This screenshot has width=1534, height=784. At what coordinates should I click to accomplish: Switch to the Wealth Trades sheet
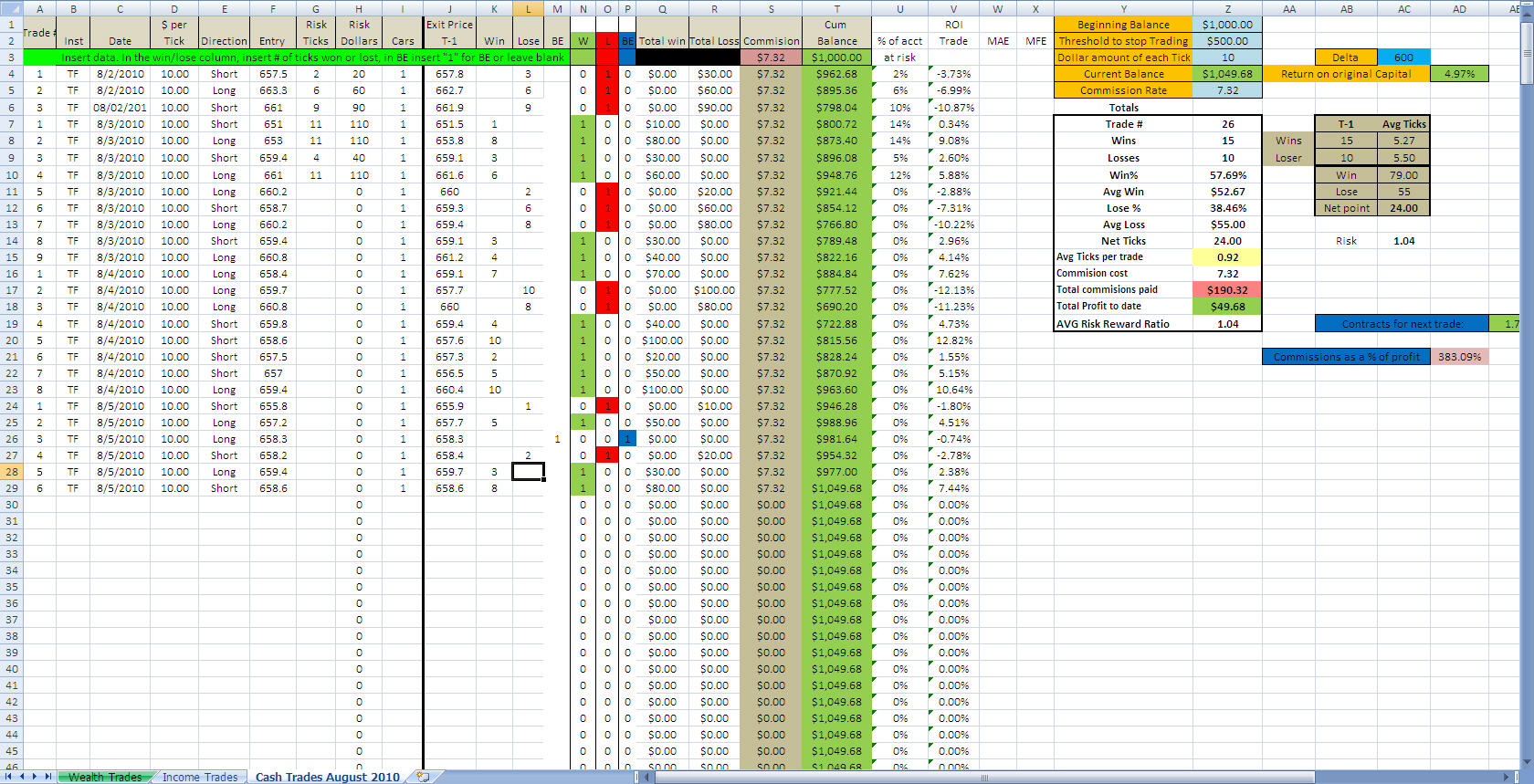[105, 778]
